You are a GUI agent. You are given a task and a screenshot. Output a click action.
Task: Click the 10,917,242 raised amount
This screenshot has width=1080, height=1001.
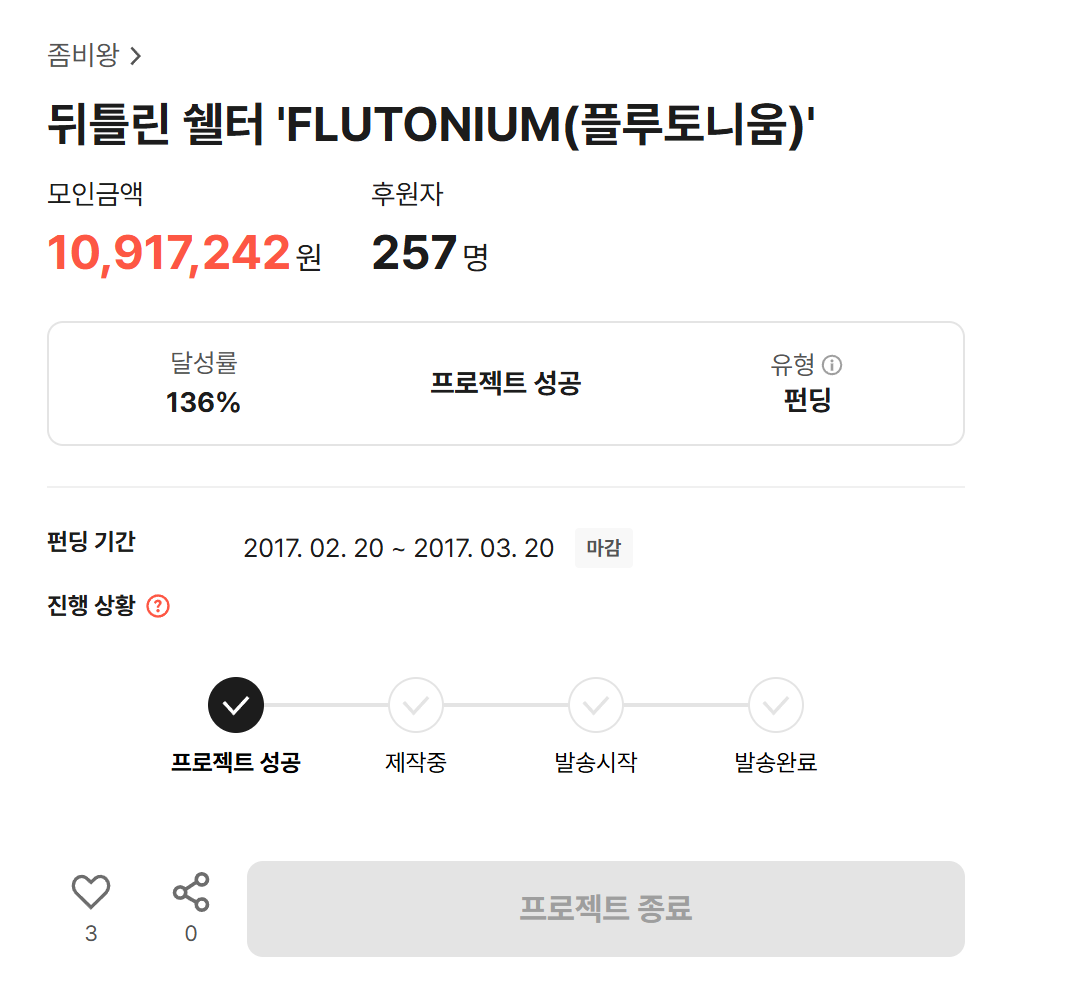pos(169,253)
